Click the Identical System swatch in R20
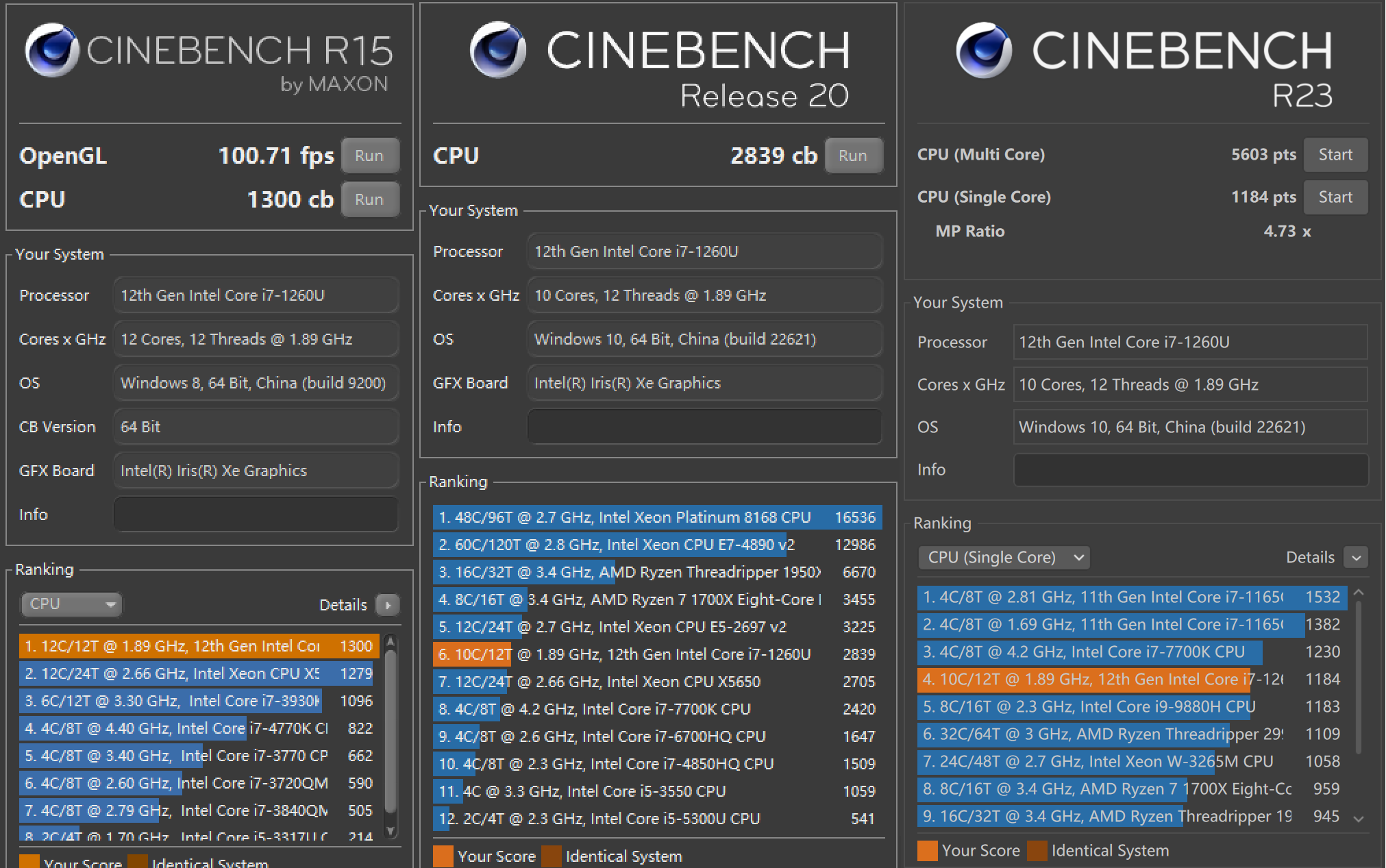The width and height of the screenshot is (1386, 868). pyautogui.click(x=552, y=856)
